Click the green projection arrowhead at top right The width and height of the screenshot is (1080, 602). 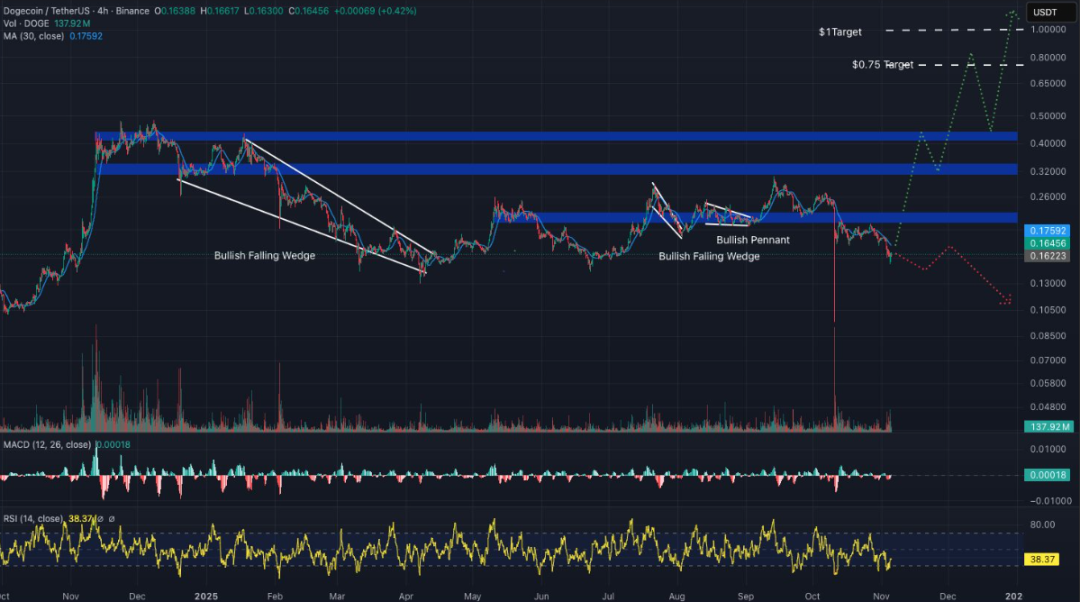1013,13
